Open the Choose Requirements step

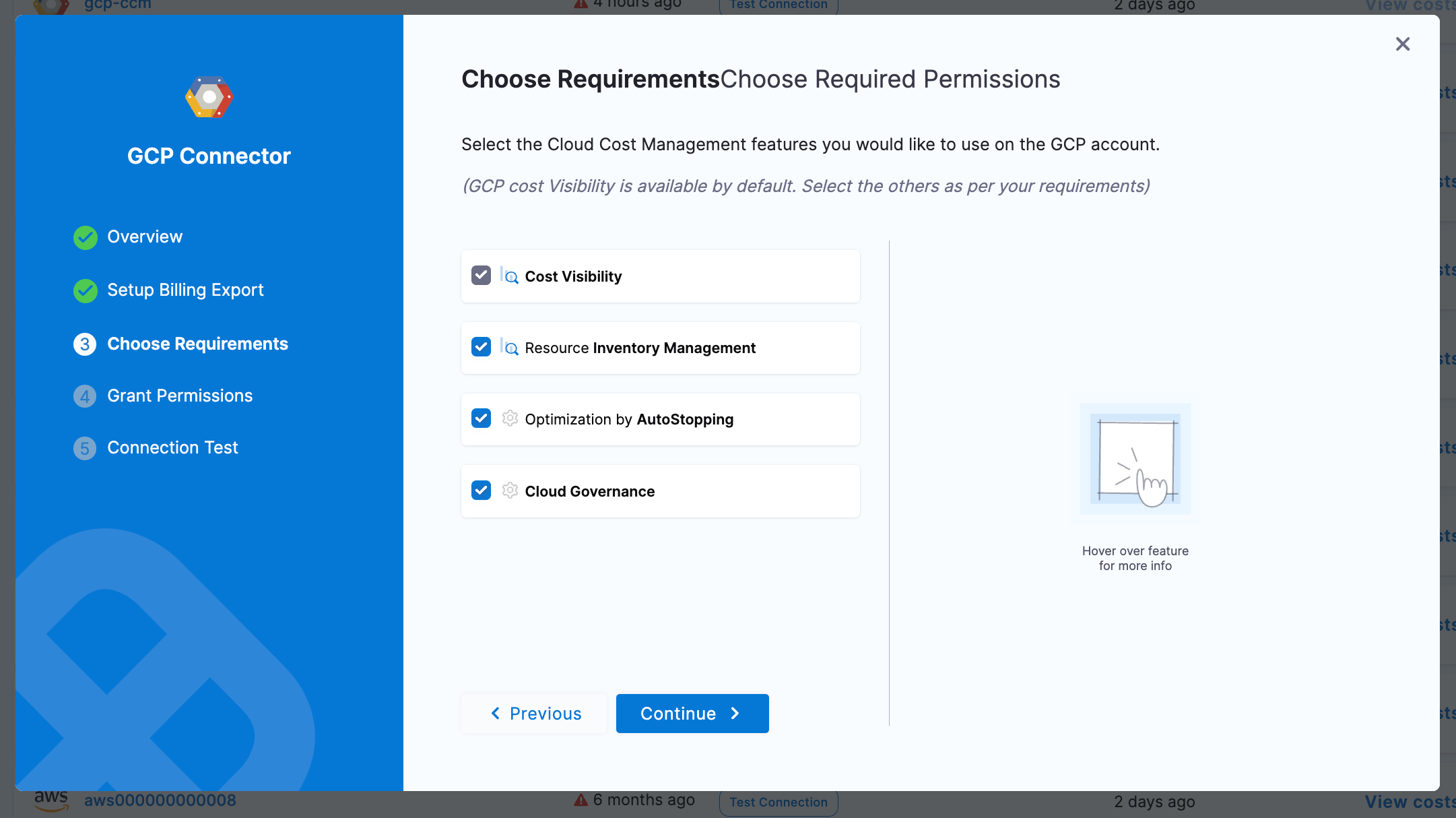point(197,344)
